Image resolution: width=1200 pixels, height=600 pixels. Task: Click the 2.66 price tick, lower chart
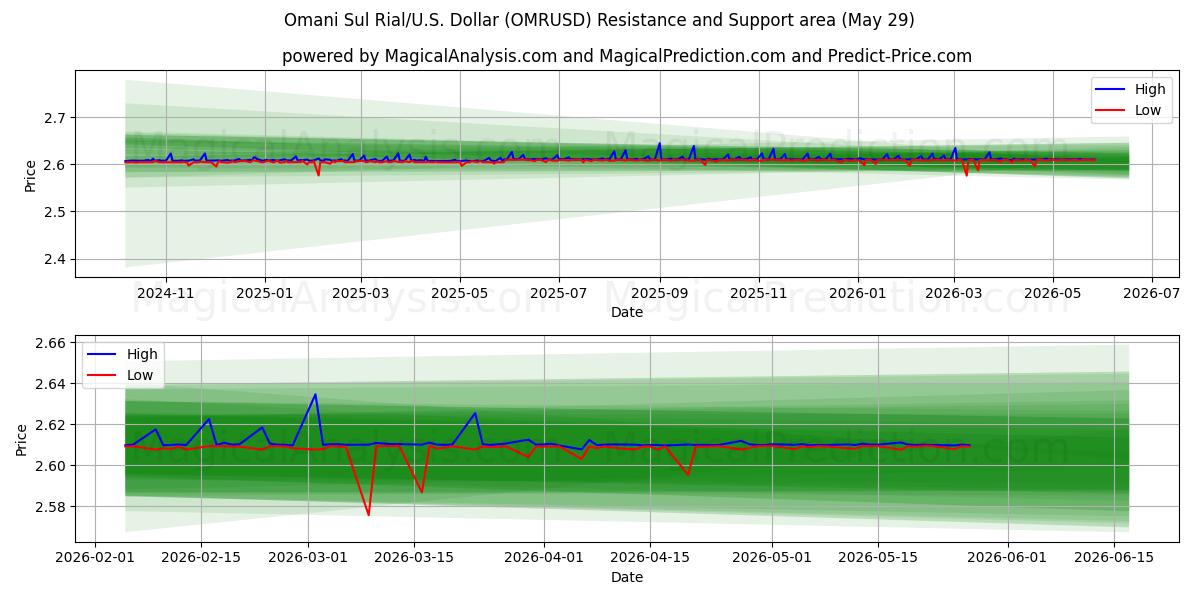[x=52, y=343]
